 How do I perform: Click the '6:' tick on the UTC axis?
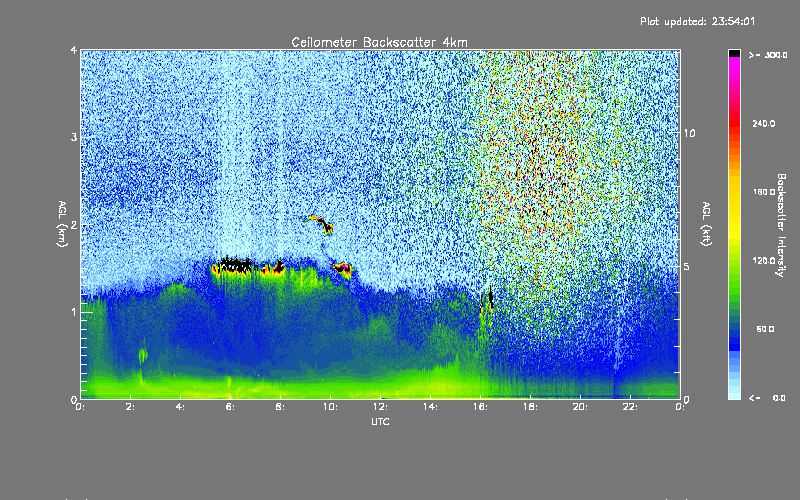pos(230,407)
